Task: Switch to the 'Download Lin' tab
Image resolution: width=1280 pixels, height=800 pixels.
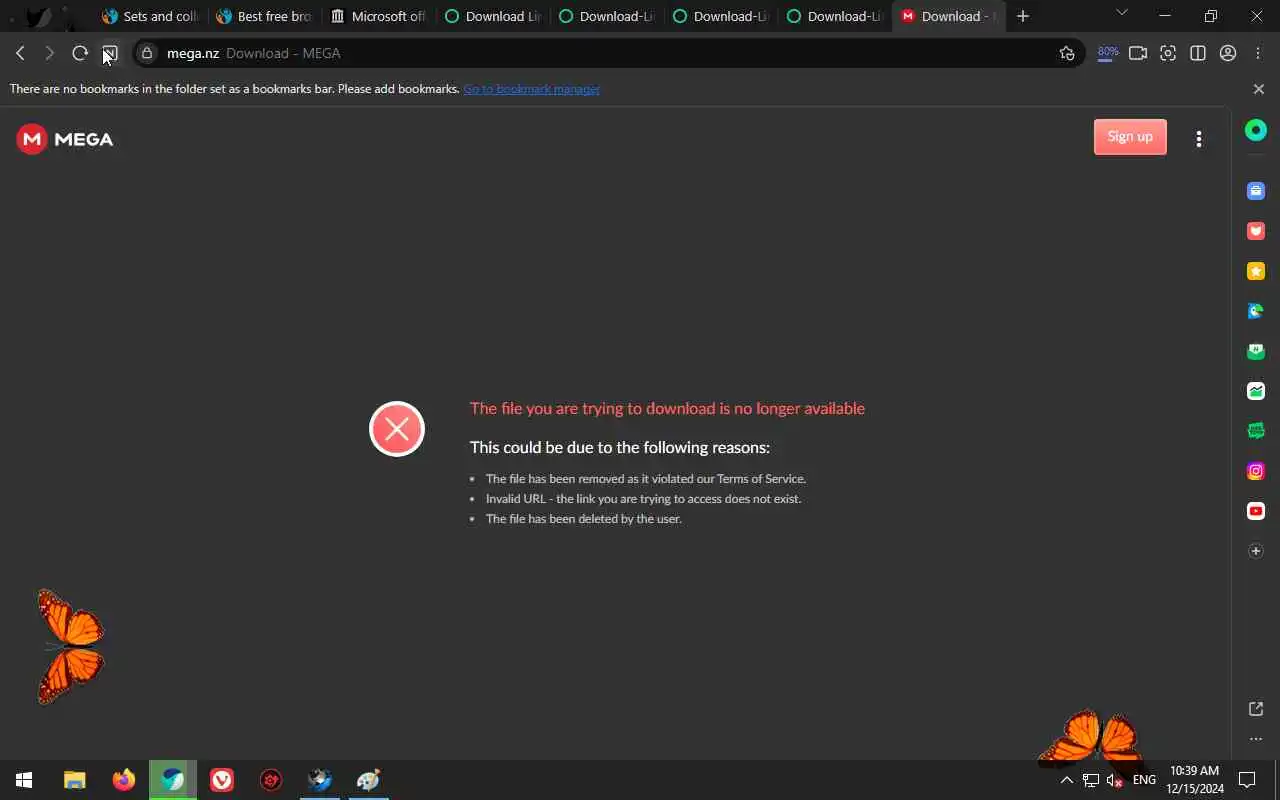Action: (493, 16)
